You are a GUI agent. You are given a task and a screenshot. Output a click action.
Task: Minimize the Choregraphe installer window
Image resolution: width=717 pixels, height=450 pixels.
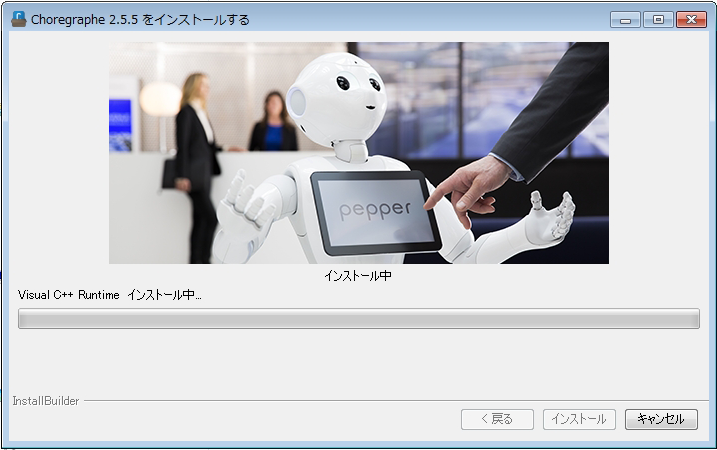625,19
